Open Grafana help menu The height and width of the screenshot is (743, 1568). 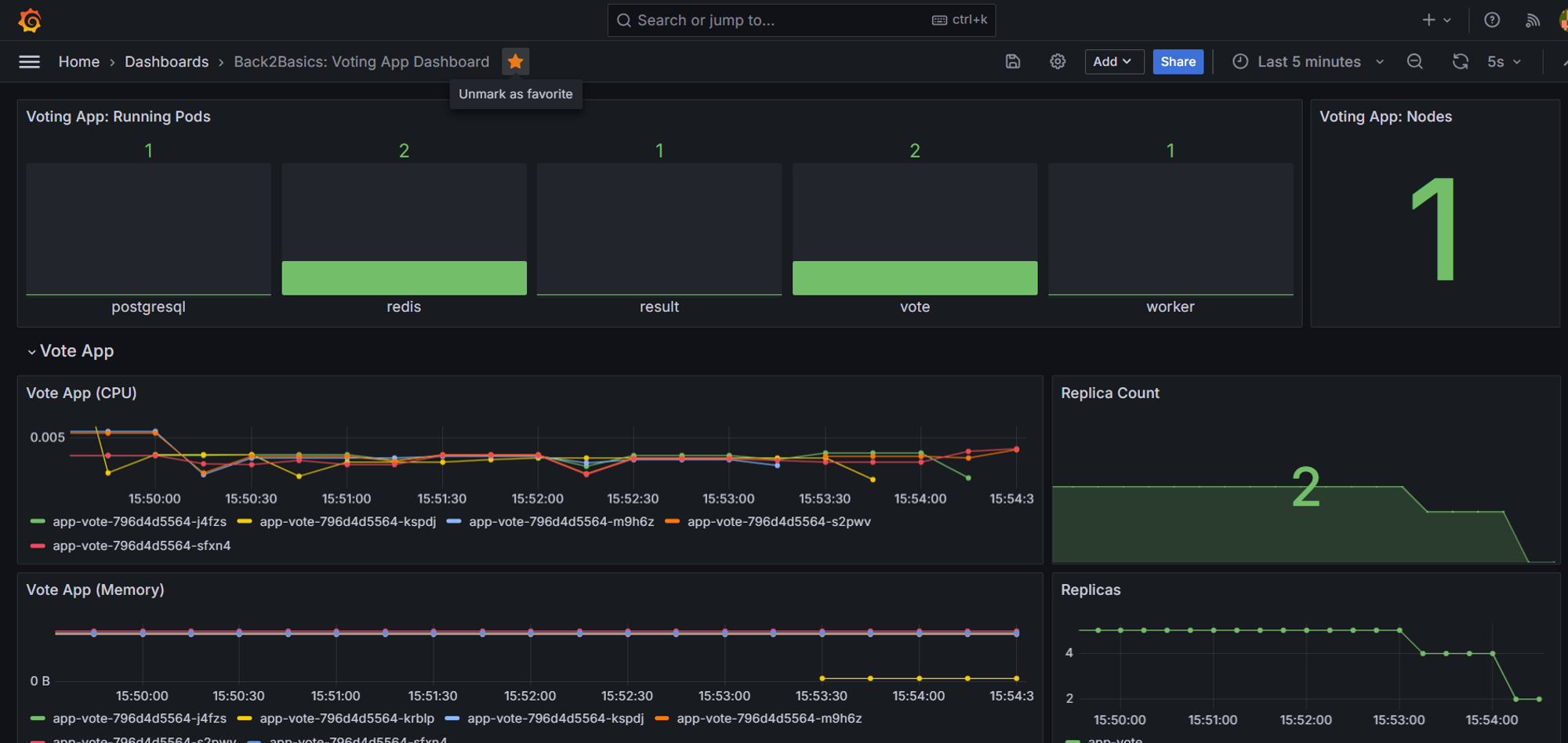click(1490, 20)
